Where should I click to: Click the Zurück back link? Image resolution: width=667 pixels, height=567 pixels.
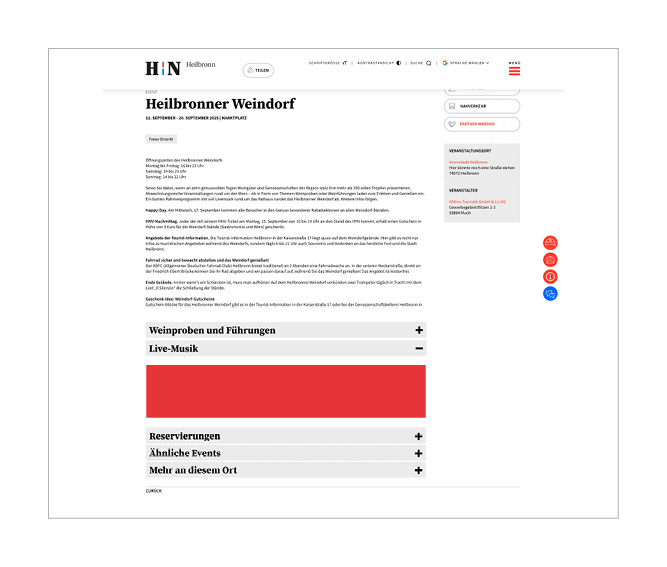click(x=154, y=492)
